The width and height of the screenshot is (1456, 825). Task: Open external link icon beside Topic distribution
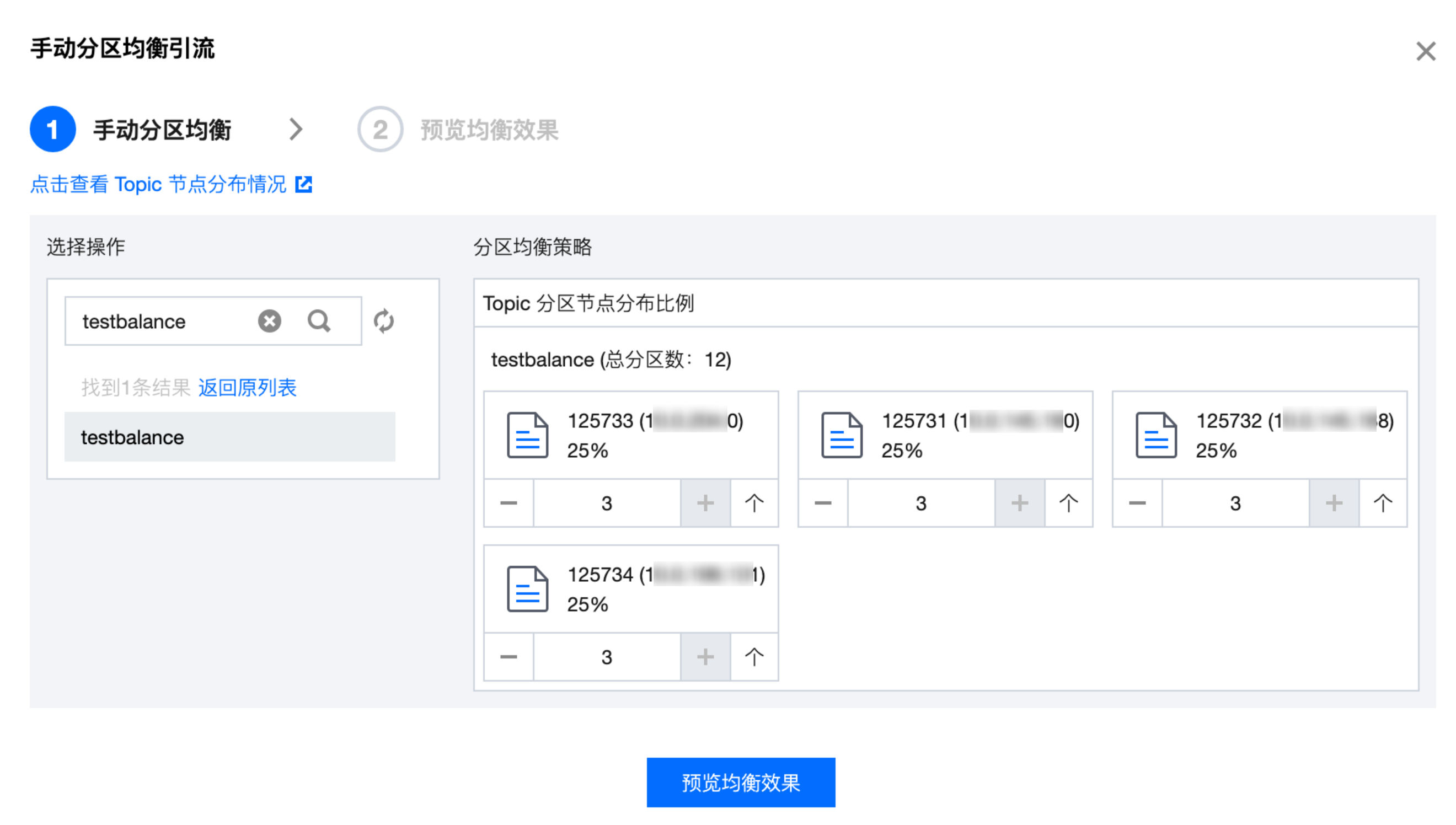[x=304, y=184]
